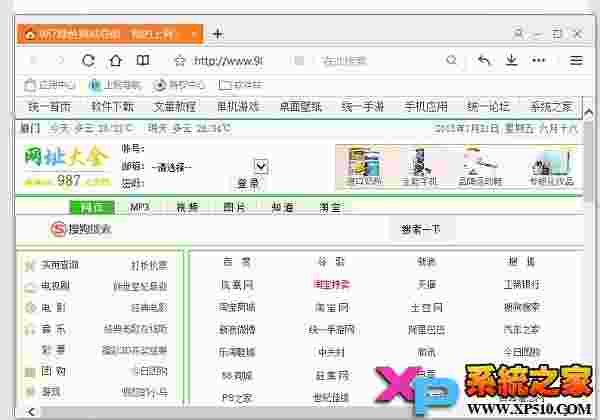Viewport: 600px width, 420px height.
Task: Click the magnifier search icon in toolbar
Action: point(452,60)
